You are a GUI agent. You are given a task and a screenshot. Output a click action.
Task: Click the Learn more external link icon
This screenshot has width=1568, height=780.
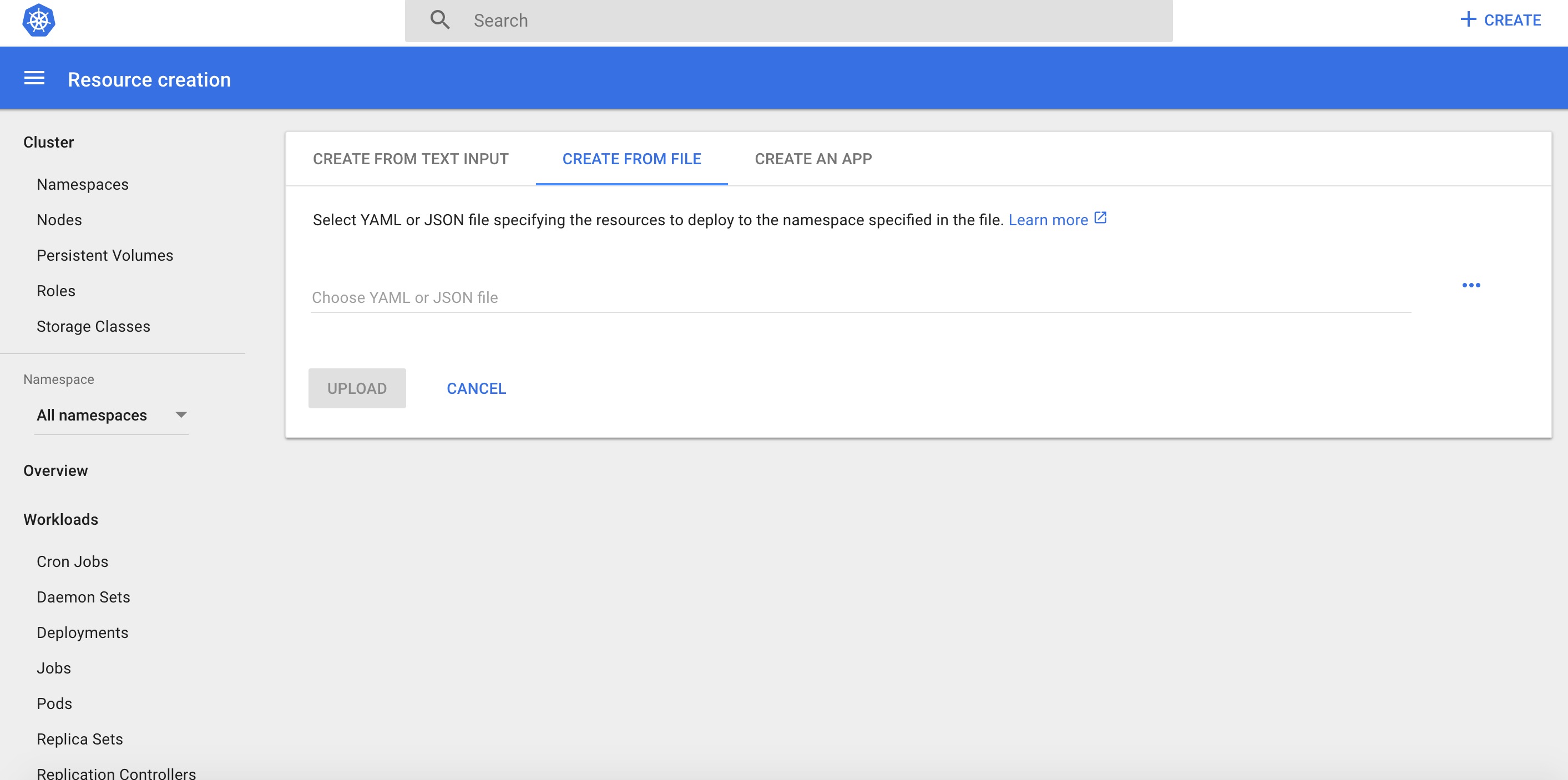click(x=1101, y=219)
